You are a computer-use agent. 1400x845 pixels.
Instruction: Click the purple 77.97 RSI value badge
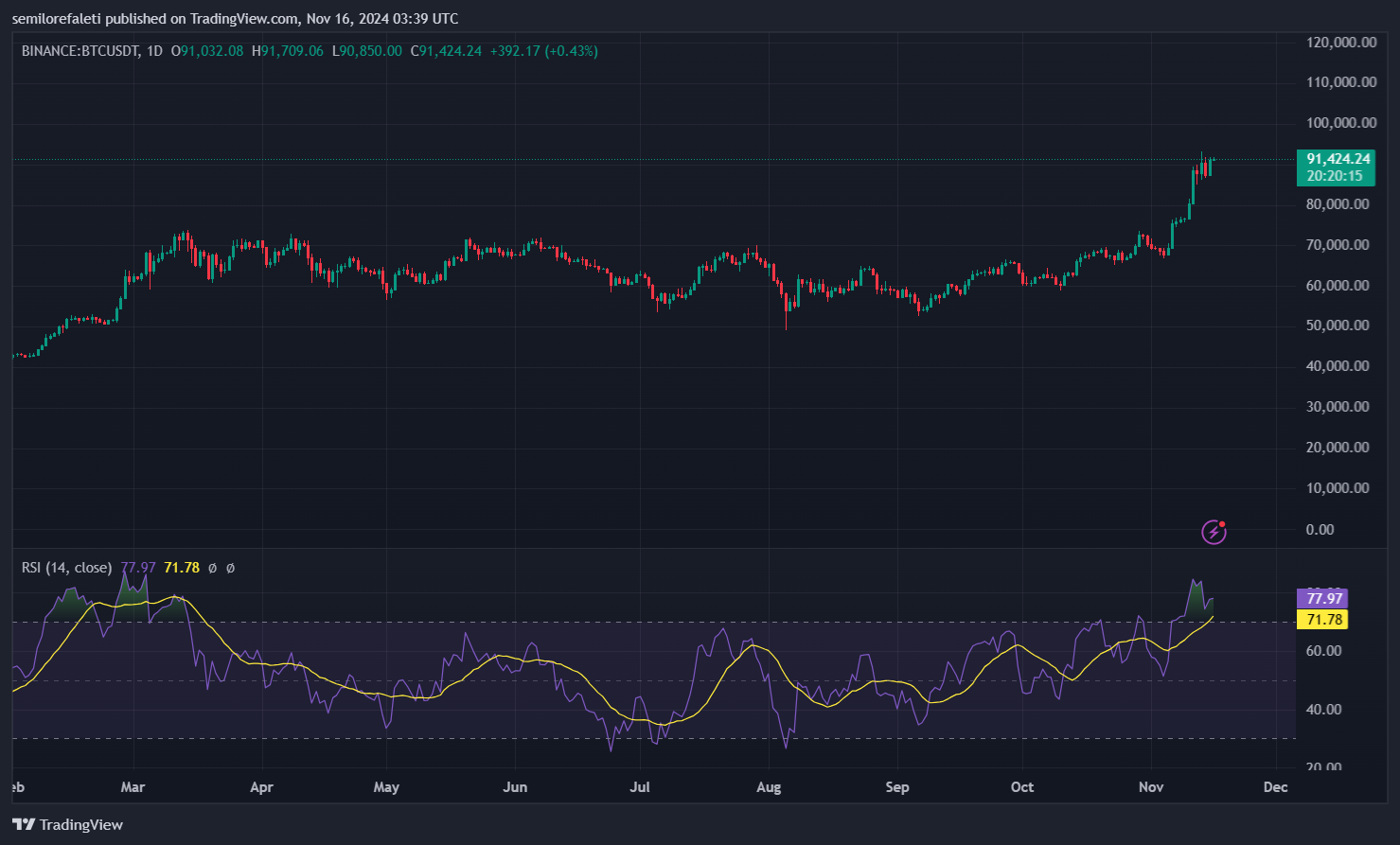[1322, 598]
